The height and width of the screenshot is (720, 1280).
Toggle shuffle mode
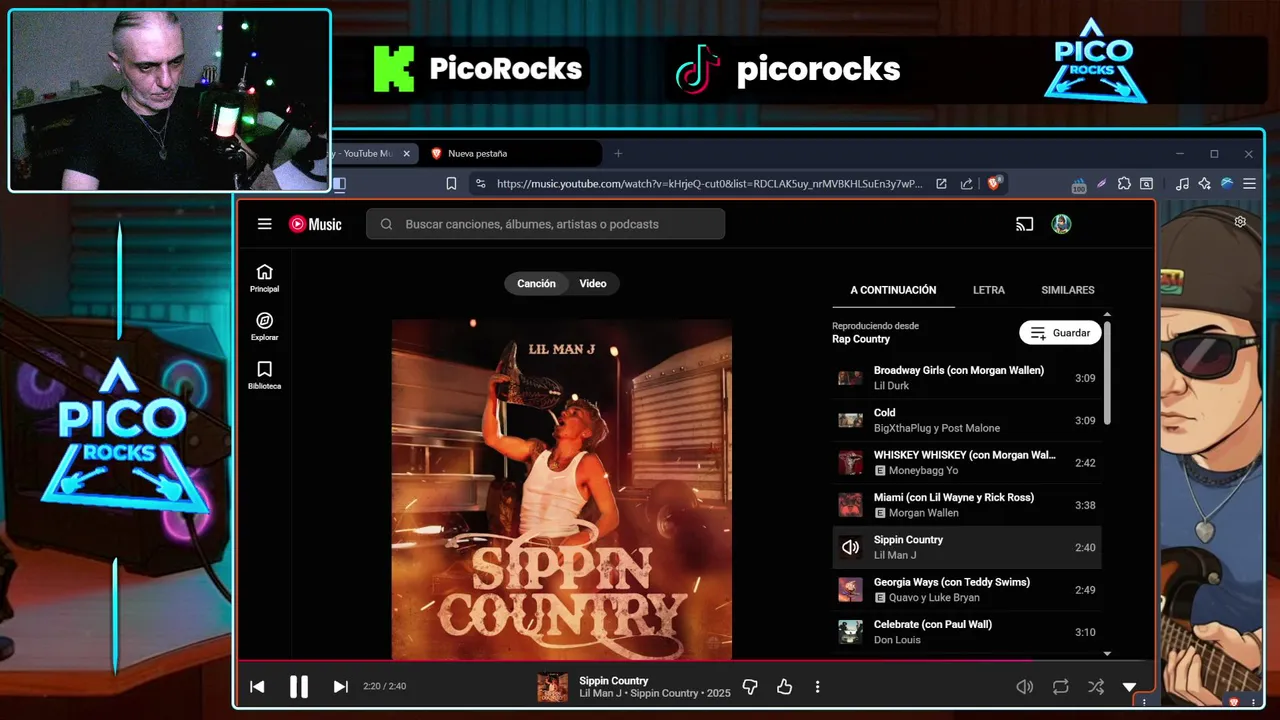click(1096, 687)
